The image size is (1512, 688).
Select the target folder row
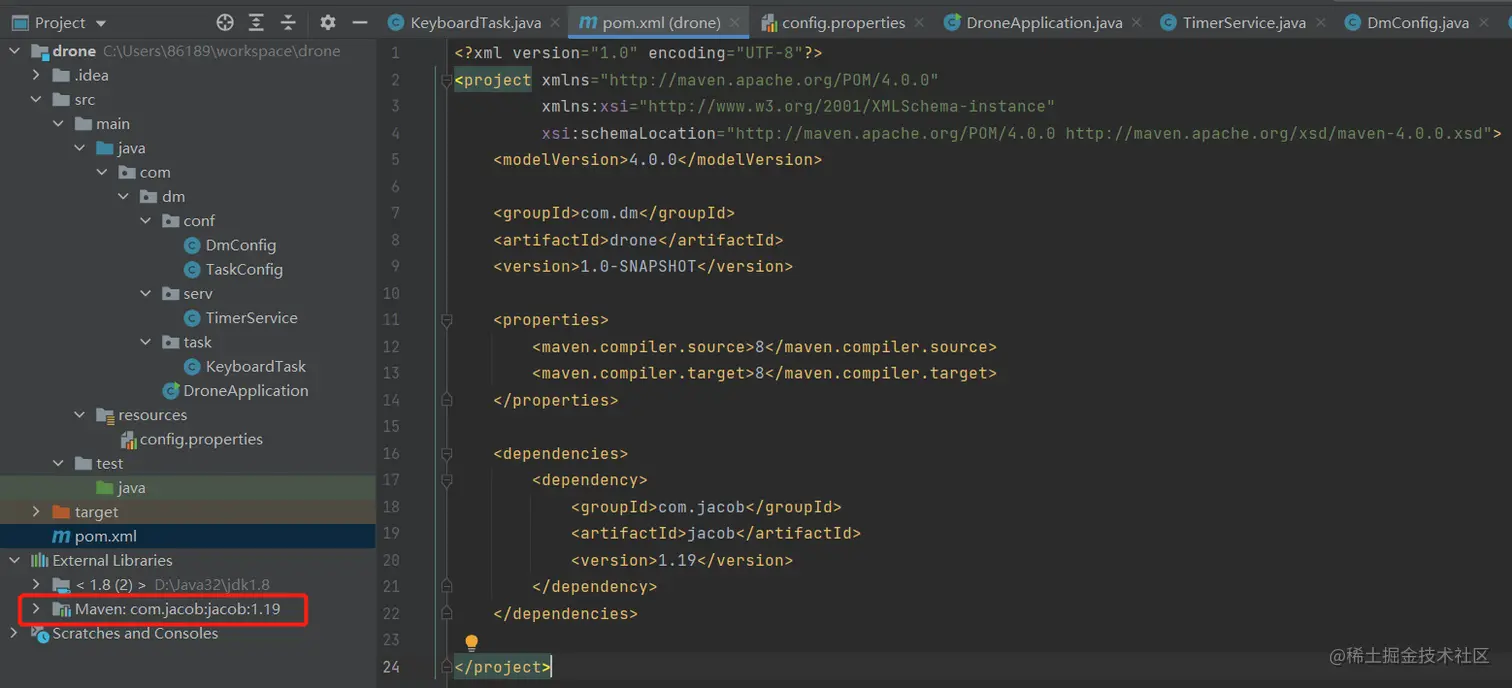[x=187, y=512]
